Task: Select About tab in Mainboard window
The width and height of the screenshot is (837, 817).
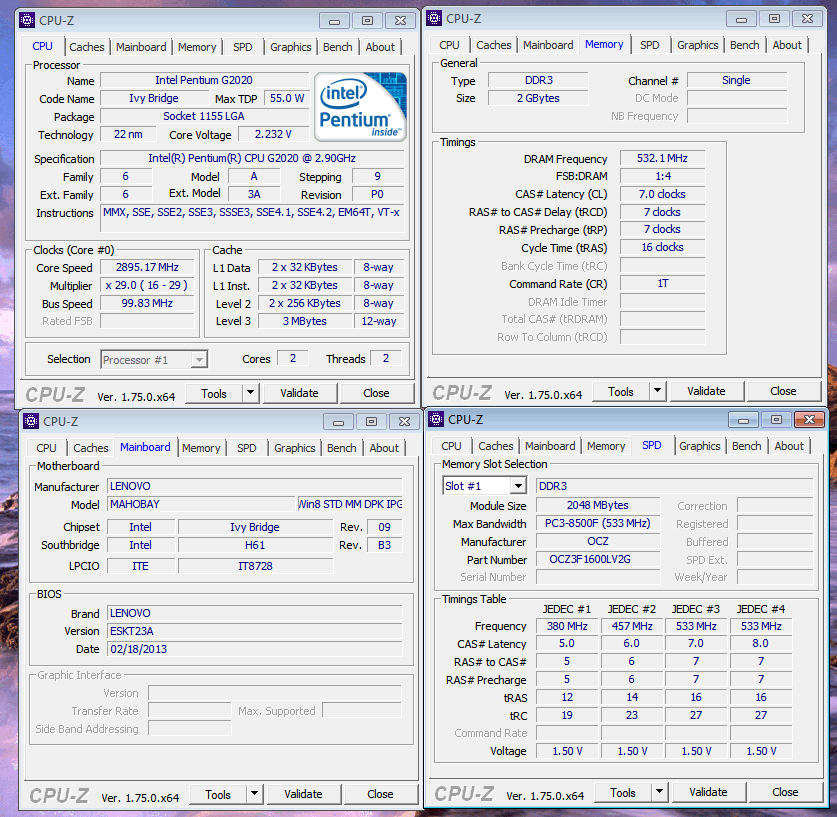Action: tap(384, 448)
